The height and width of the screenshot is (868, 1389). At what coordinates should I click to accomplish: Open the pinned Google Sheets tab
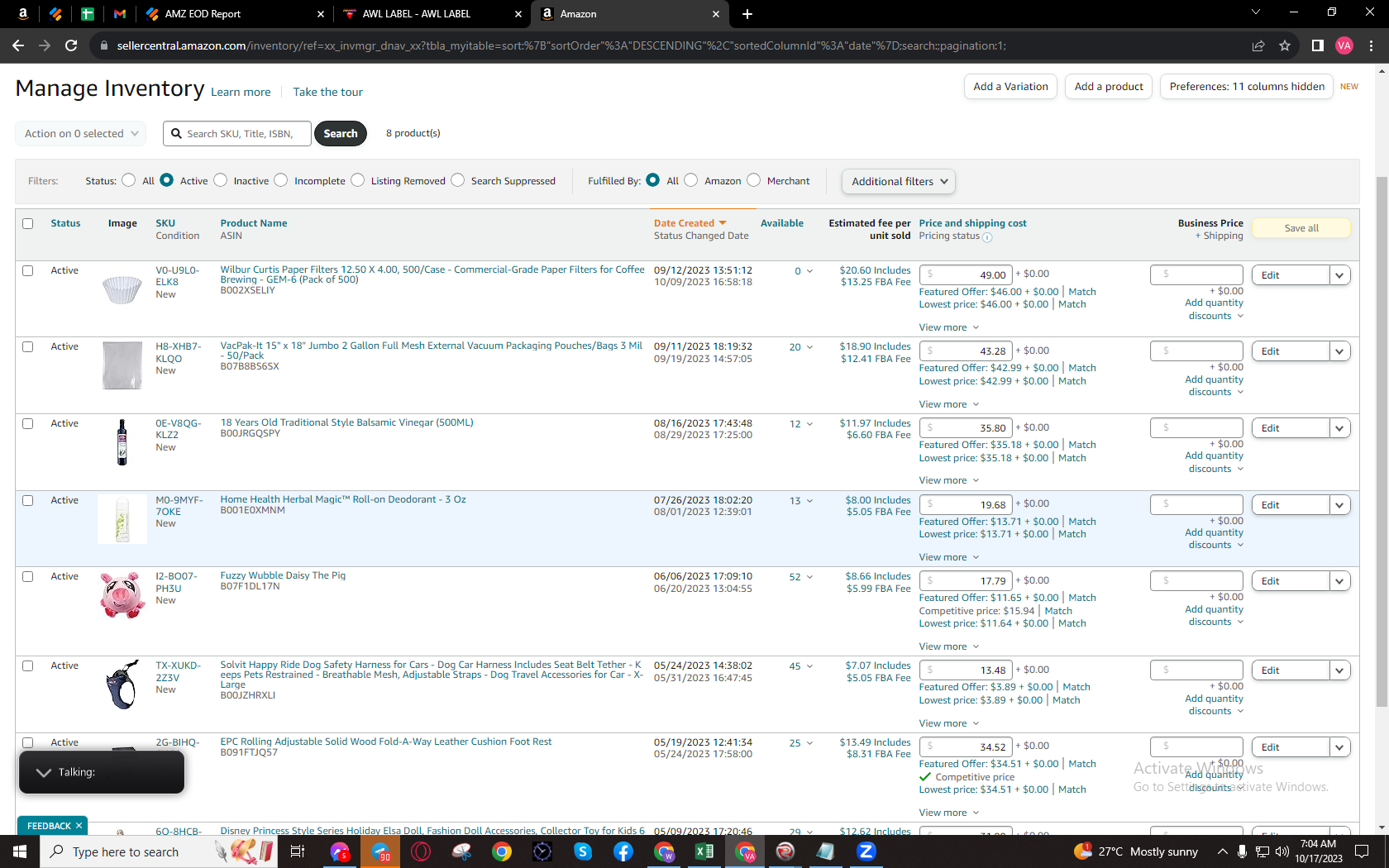tap(87, 13)
